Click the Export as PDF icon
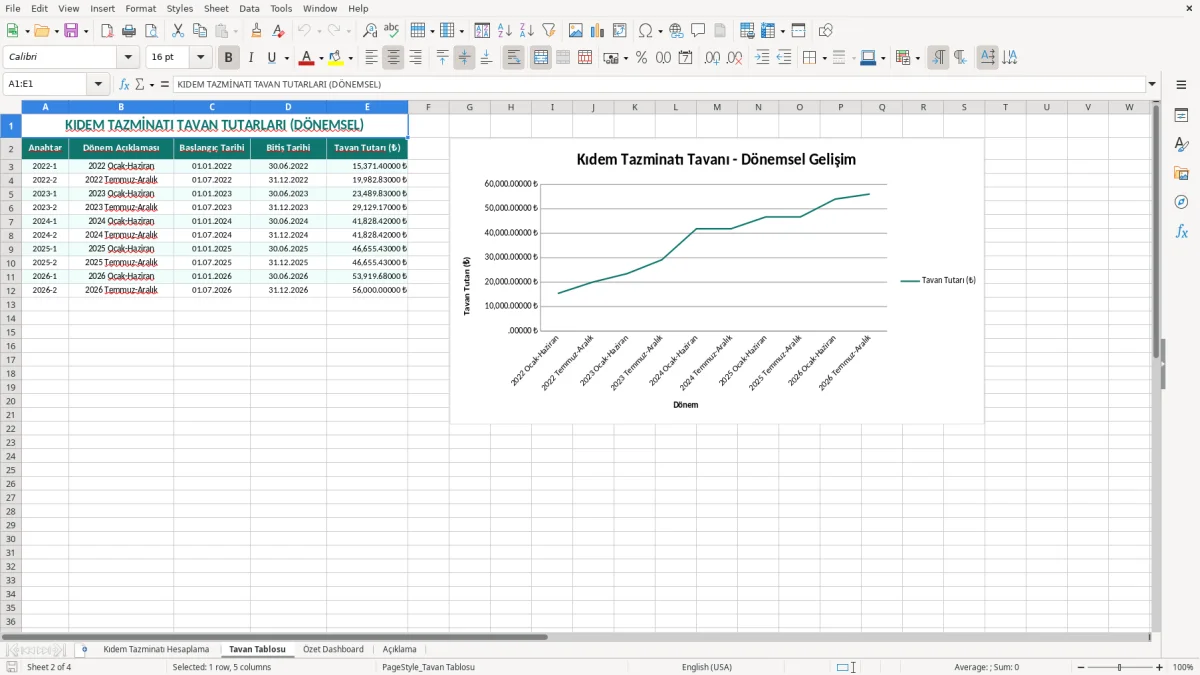 tap(107, 31)
